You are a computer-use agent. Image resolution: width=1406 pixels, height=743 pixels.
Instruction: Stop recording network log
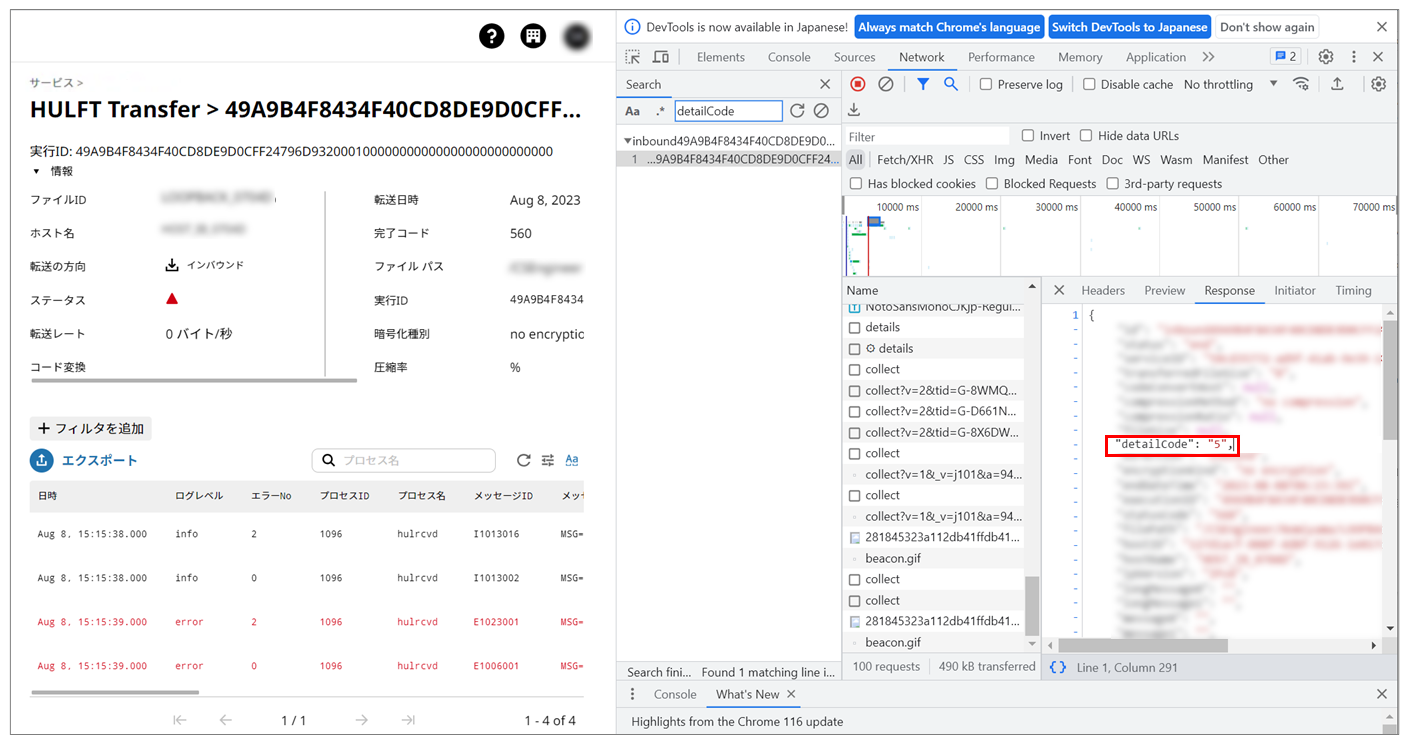coord(857,84)
